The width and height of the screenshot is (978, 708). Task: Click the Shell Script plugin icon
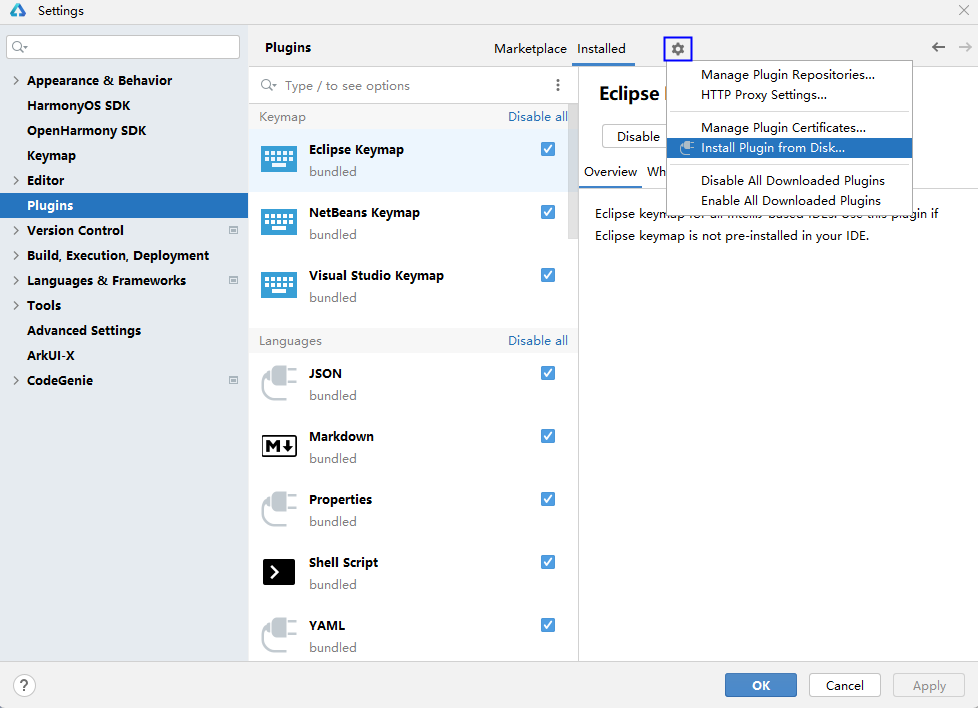[279, 572]
